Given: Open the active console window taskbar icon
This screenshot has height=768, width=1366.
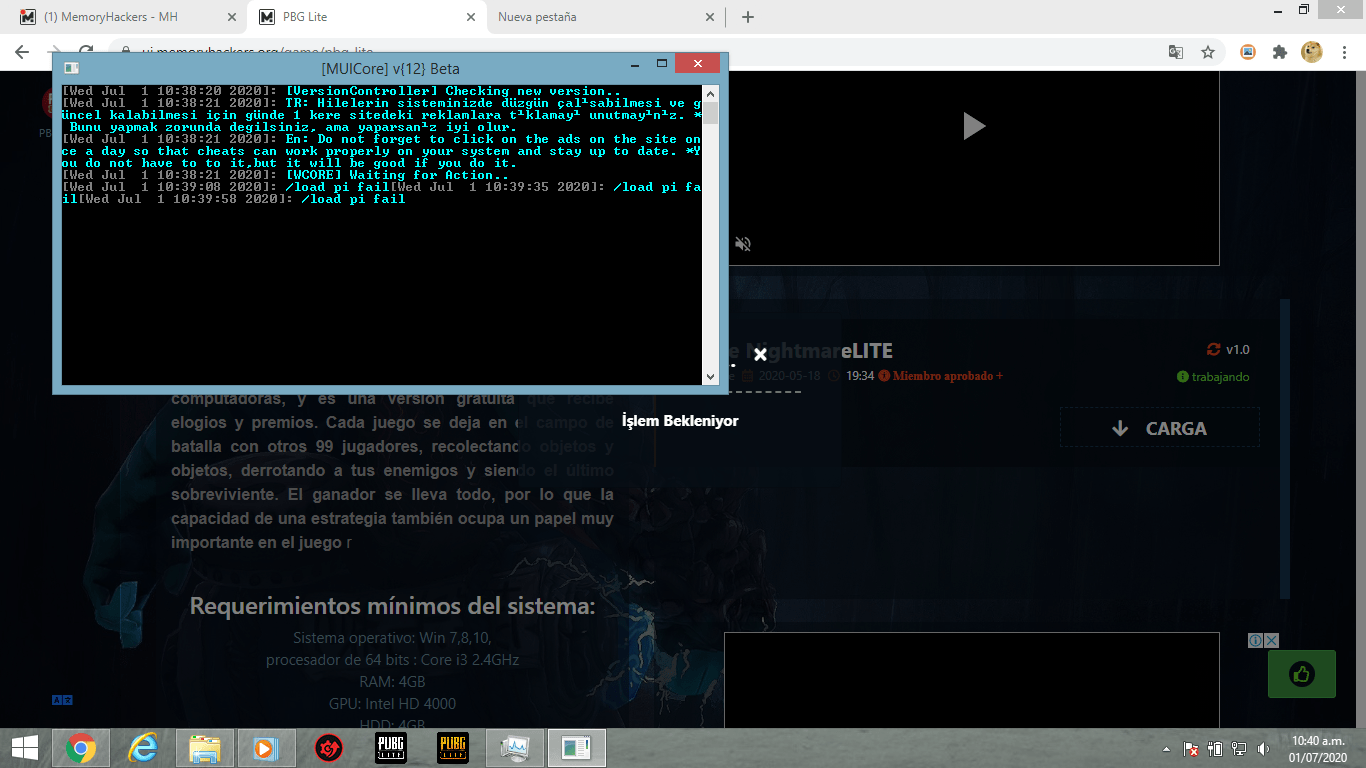Looking at the screenshot, I should pos(577,748).
